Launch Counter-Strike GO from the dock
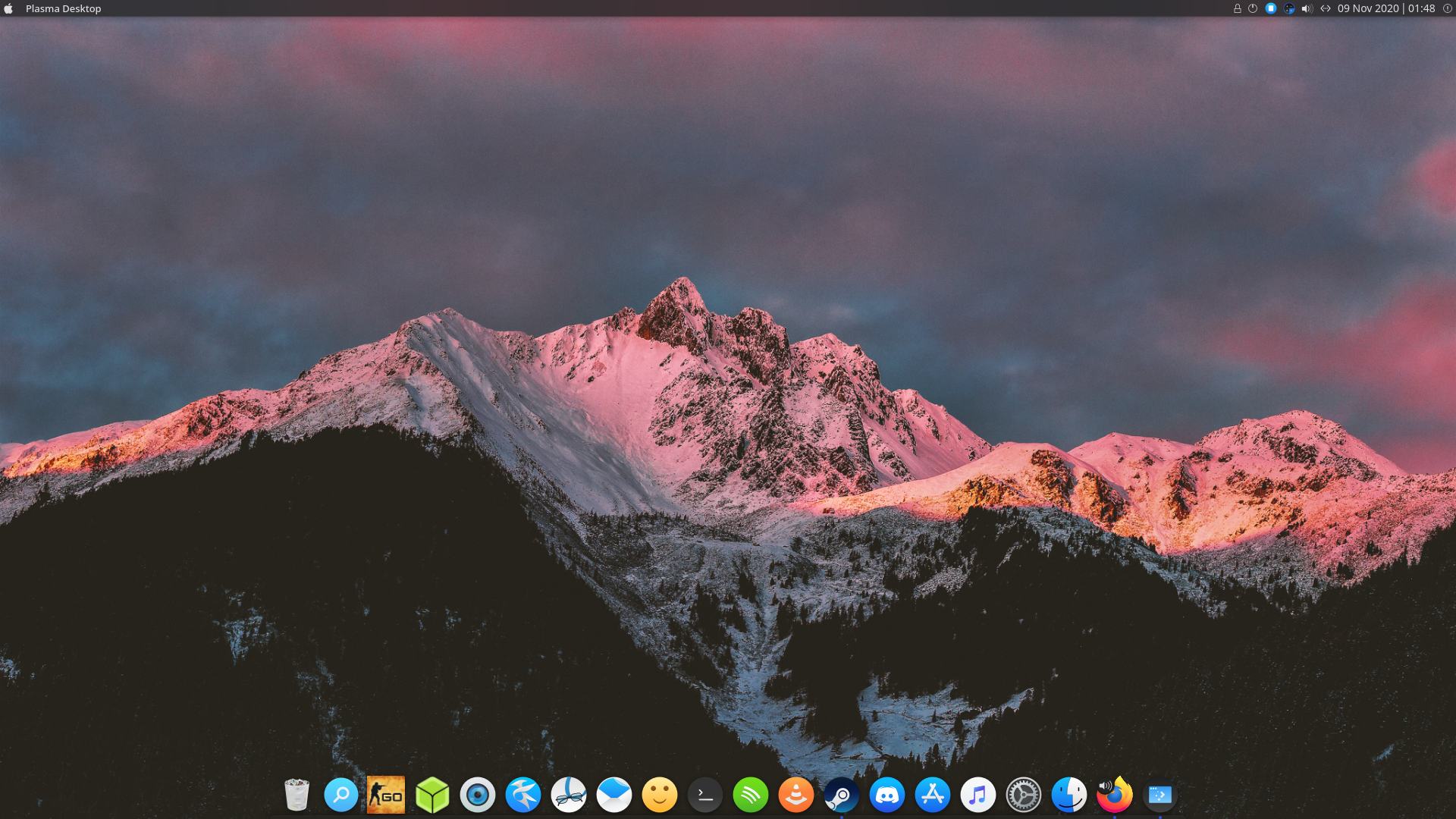The width and height of the screenshot is (1456, 819). coord(386,795)
